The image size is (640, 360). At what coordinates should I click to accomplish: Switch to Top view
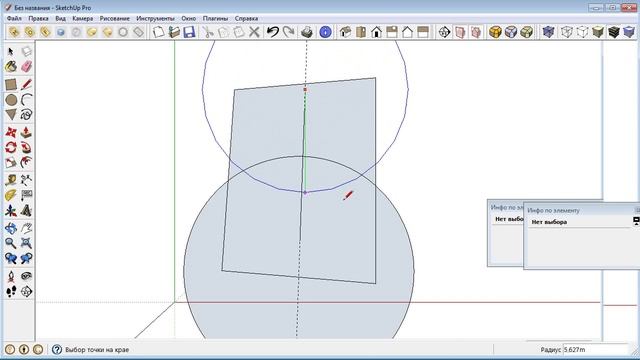[361, 32]
